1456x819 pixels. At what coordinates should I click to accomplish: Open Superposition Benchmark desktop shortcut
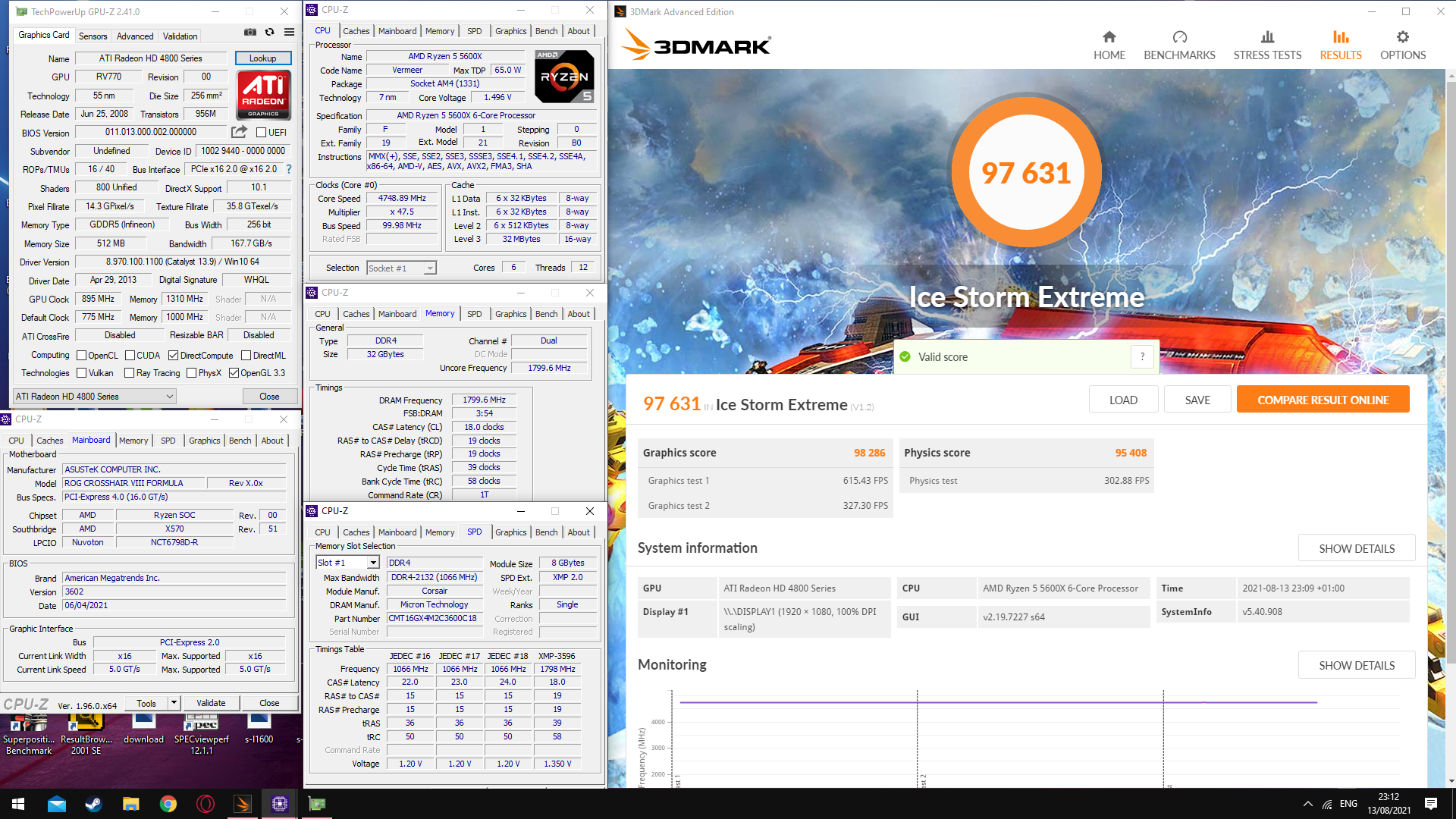29,733
